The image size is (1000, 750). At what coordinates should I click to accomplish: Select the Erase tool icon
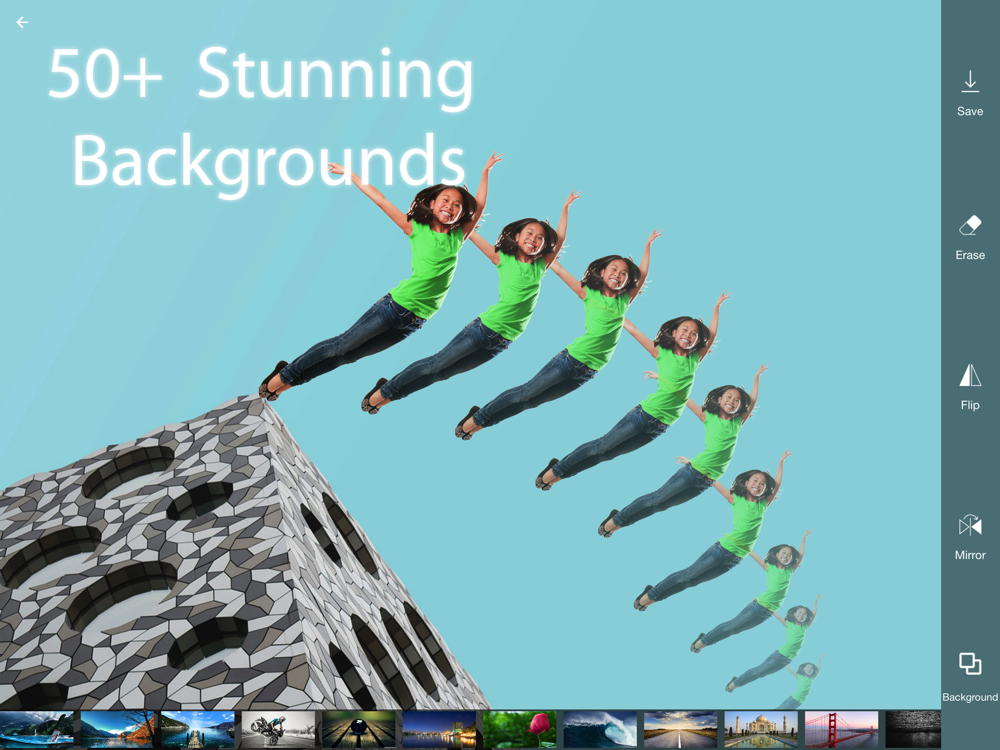(x=970, y=225)
